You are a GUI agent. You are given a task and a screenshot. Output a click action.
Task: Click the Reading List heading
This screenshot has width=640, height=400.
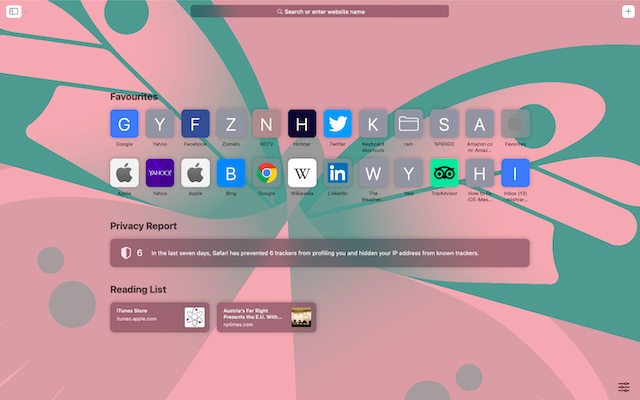click(x=138, y=289)
